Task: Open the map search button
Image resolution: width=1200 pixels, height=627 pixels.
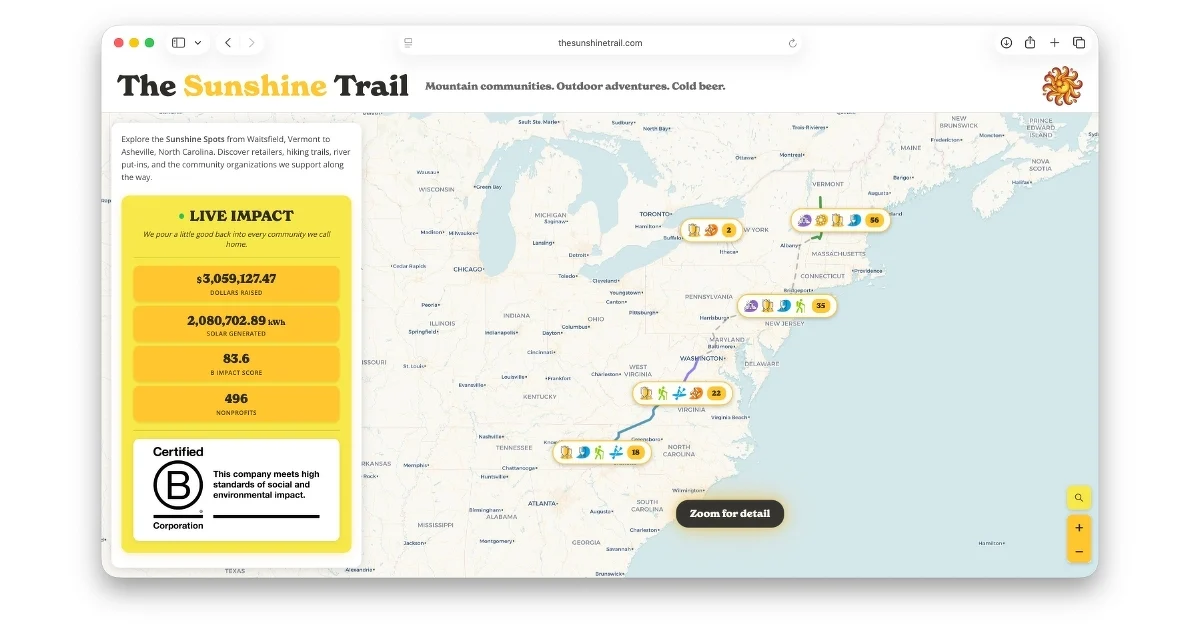Action: pos(1079,497)
